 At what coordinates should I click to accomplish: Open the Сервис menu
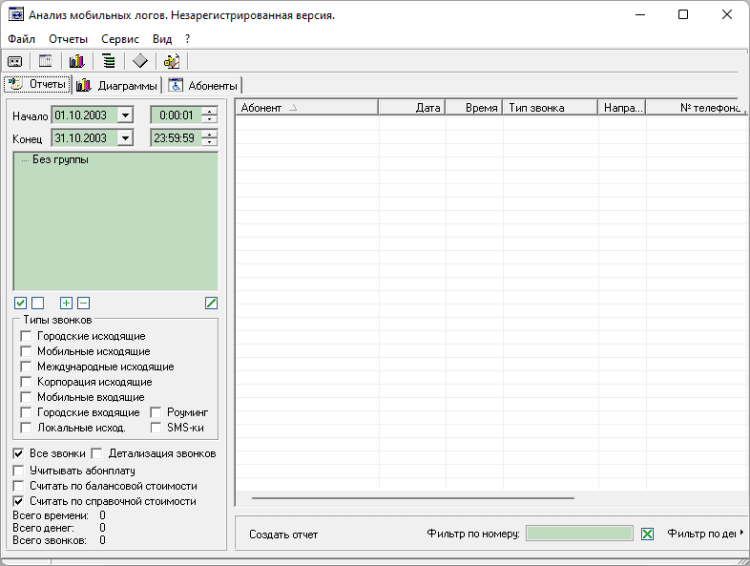coord(120,39)
